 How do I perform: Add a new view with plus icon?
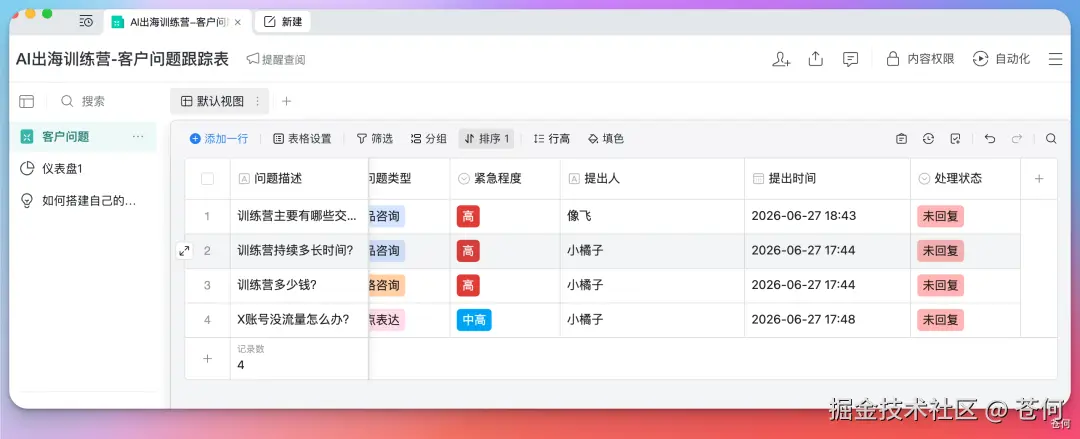[287, 101]
